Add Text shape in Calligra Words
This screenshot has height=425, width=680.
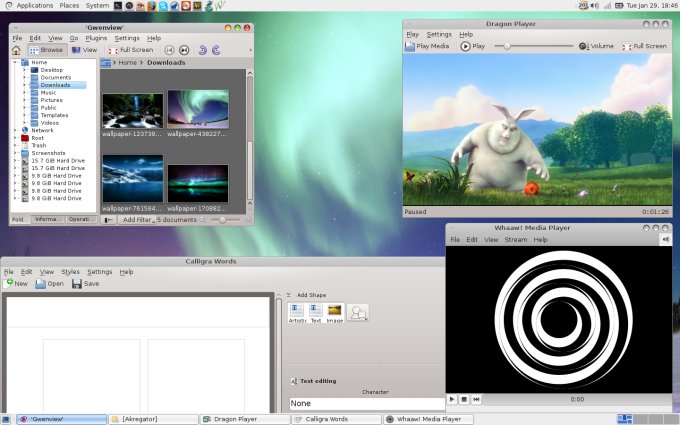(316, 313)
